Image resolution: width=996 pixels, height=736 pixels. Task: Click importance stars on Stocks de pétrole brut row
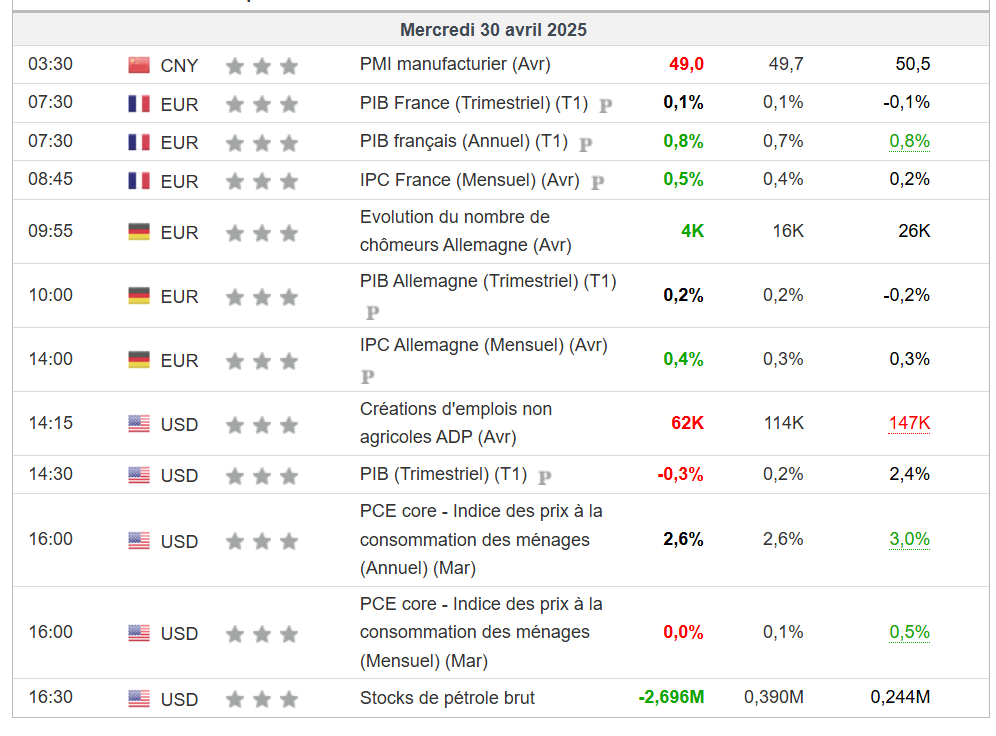pyautogui.click(x=262, y=699)
